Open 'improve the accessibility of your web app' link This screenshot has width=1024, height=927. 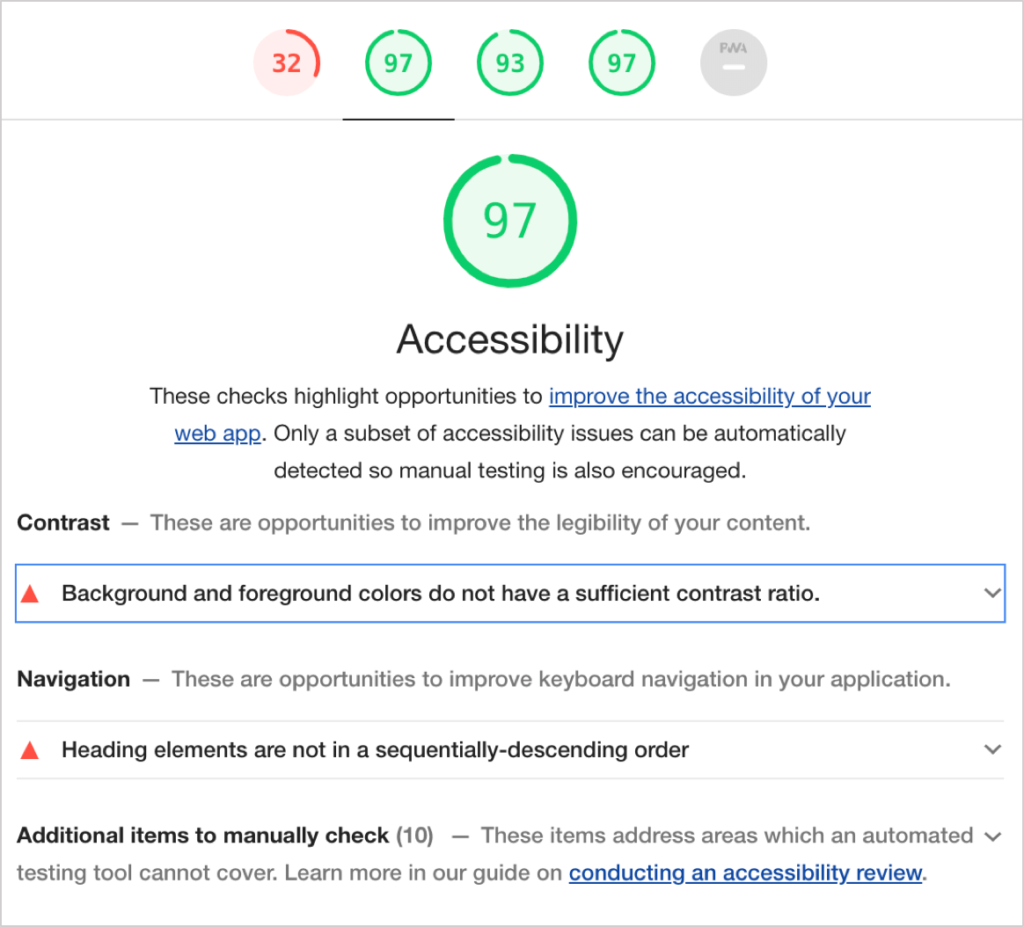click(x=709, y=396)
